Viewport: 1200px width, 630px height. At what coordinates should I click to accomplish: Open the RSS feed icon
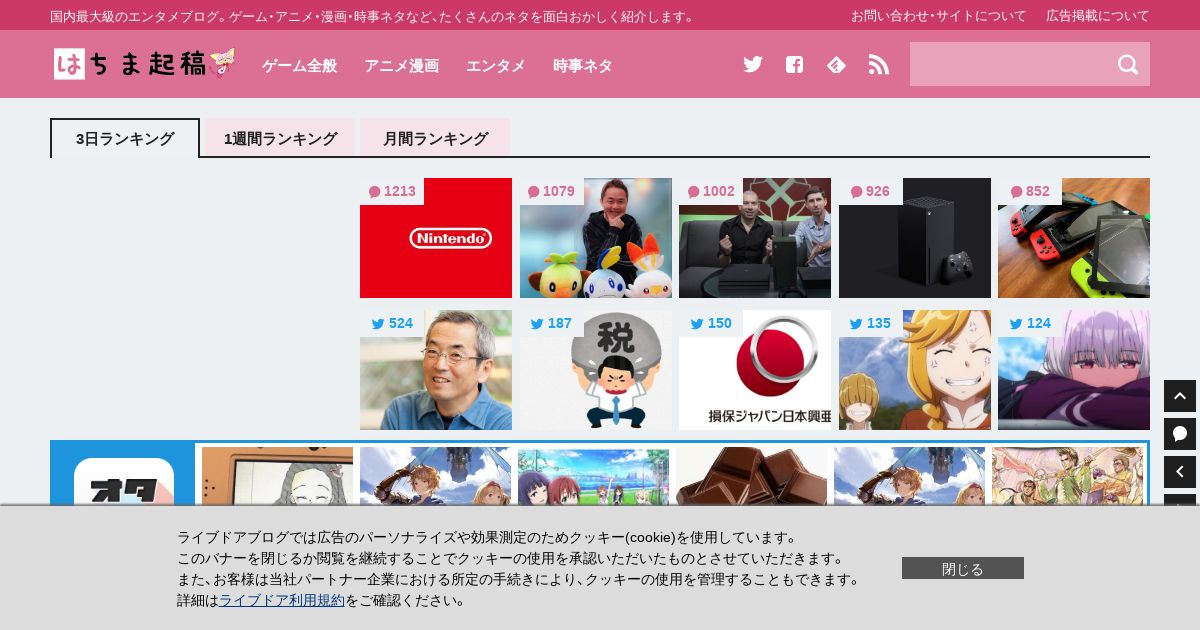click(x=879, y=64)
